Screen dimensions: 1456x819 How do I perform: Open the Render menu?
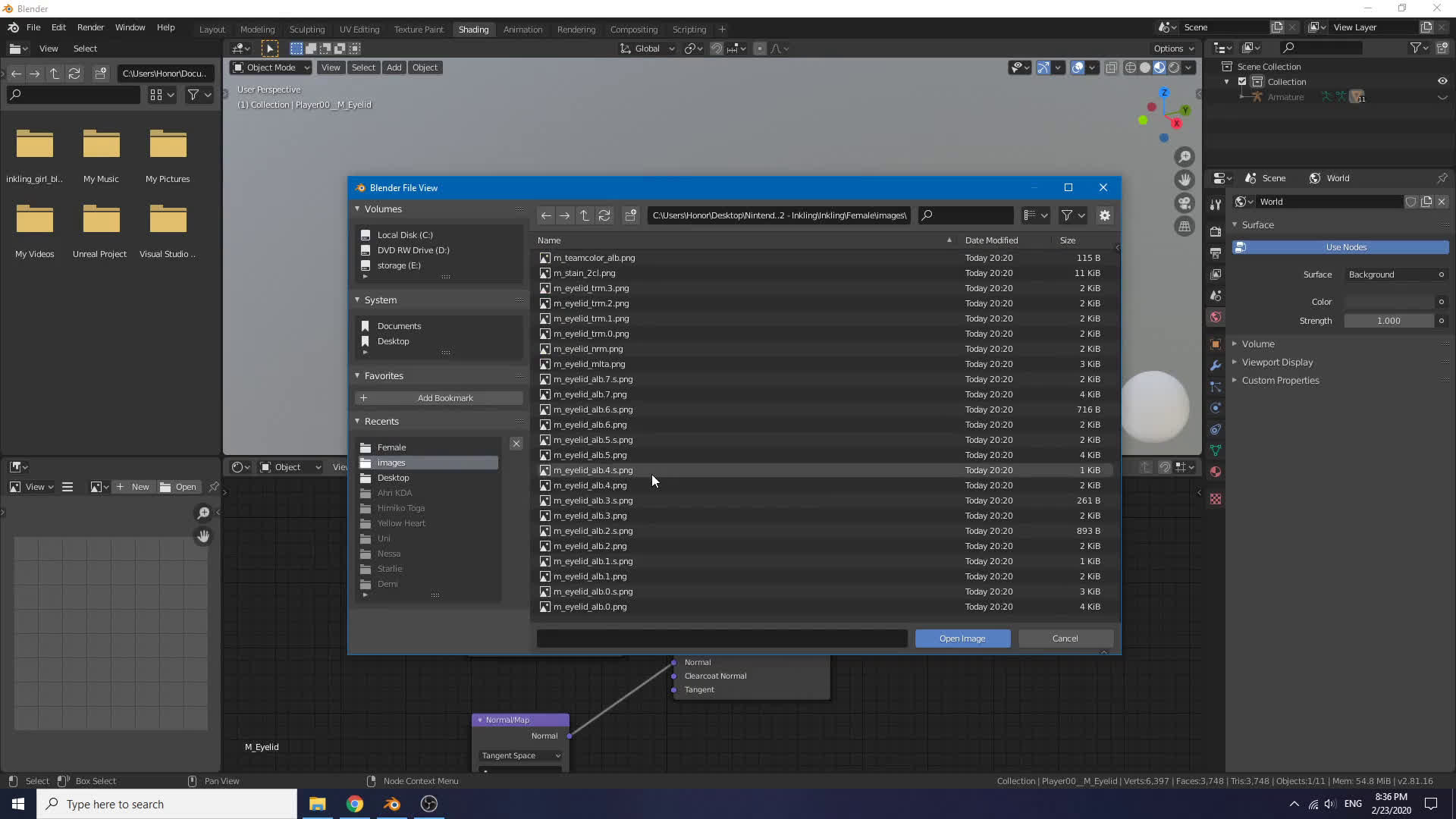pyautogui.click(x=90, y=27)
